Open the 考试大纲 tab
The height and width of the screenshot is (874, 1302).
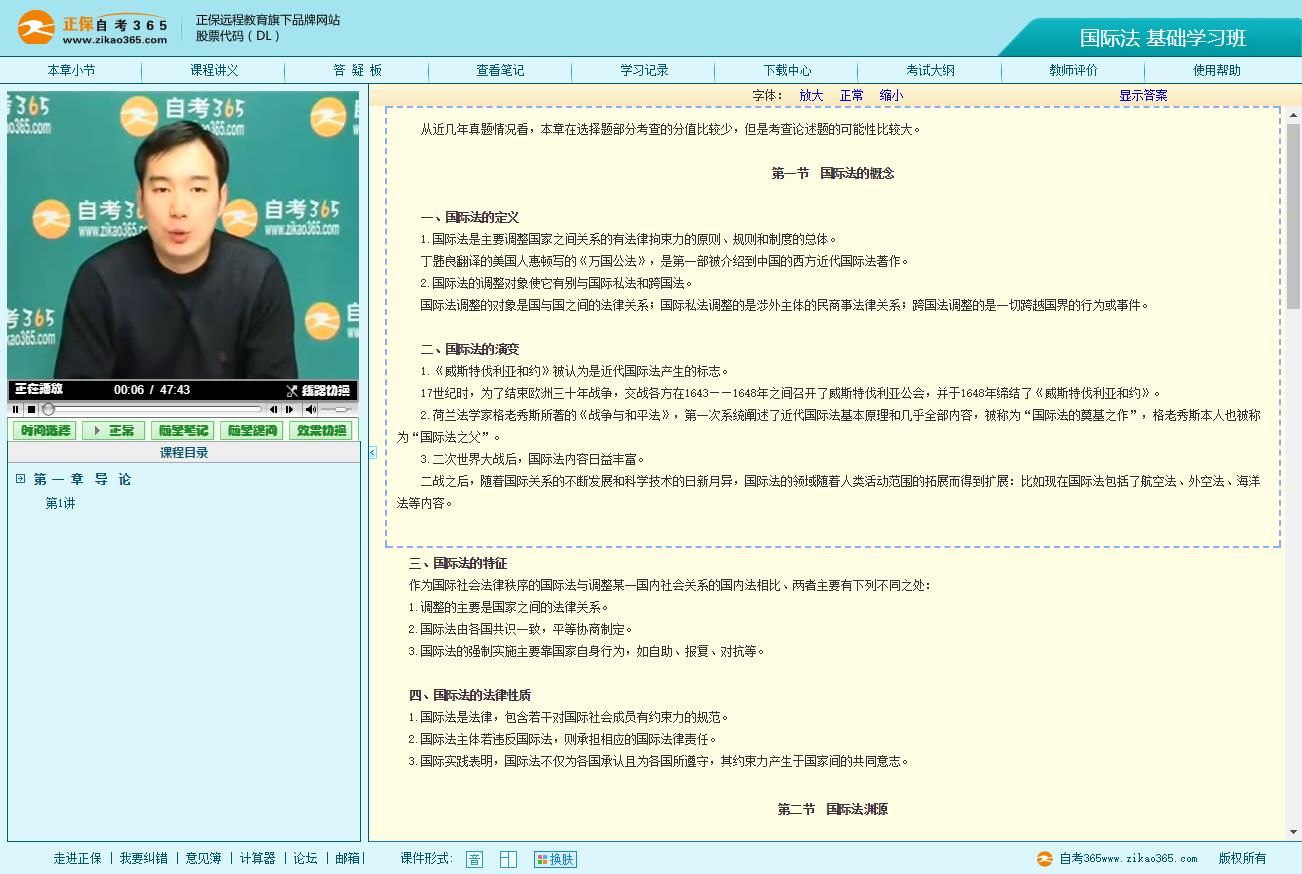click(x=930, y=70)
